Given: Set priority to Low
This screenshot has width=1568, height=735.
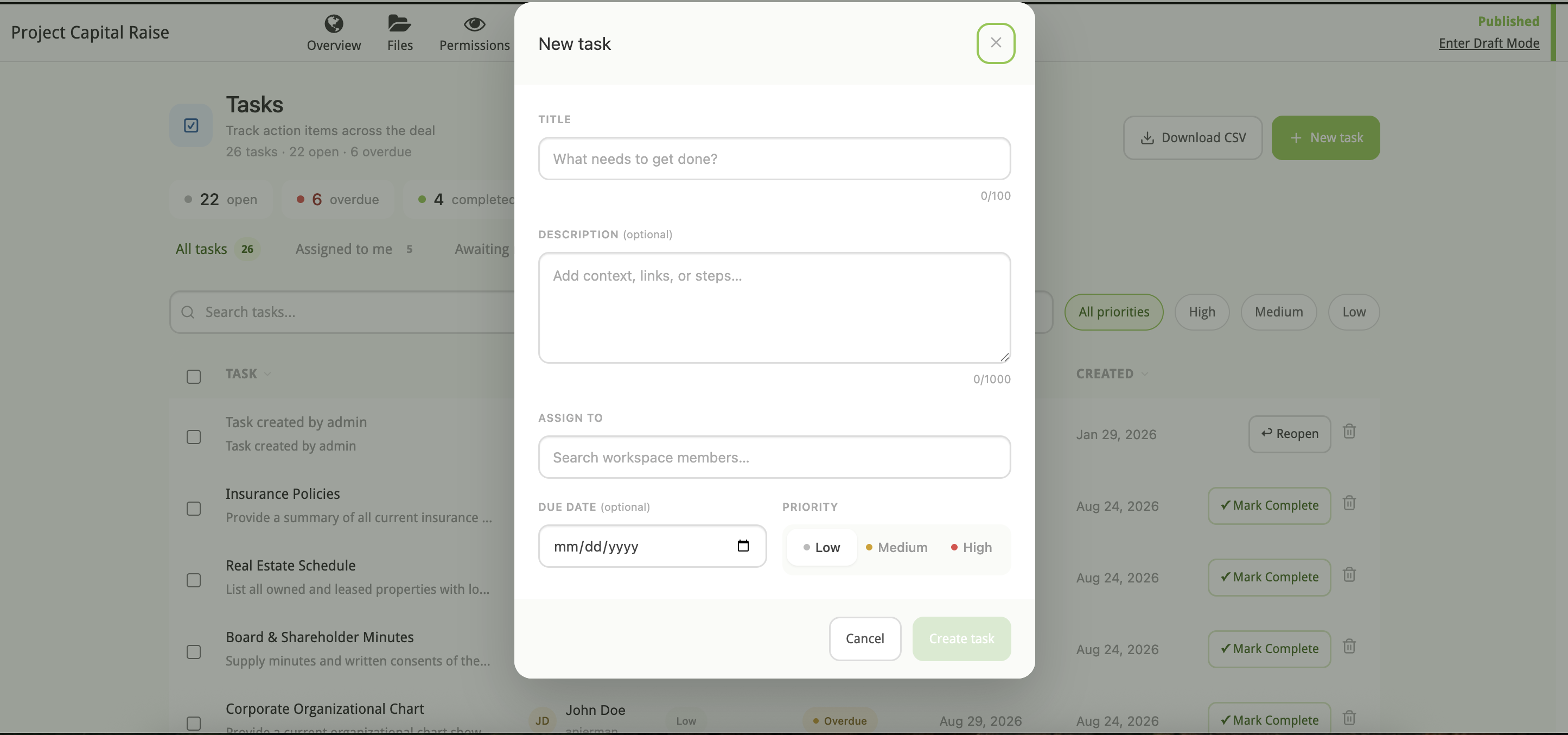Looking at the screenshot, I should pyautogui.click(x=821, y=547).
